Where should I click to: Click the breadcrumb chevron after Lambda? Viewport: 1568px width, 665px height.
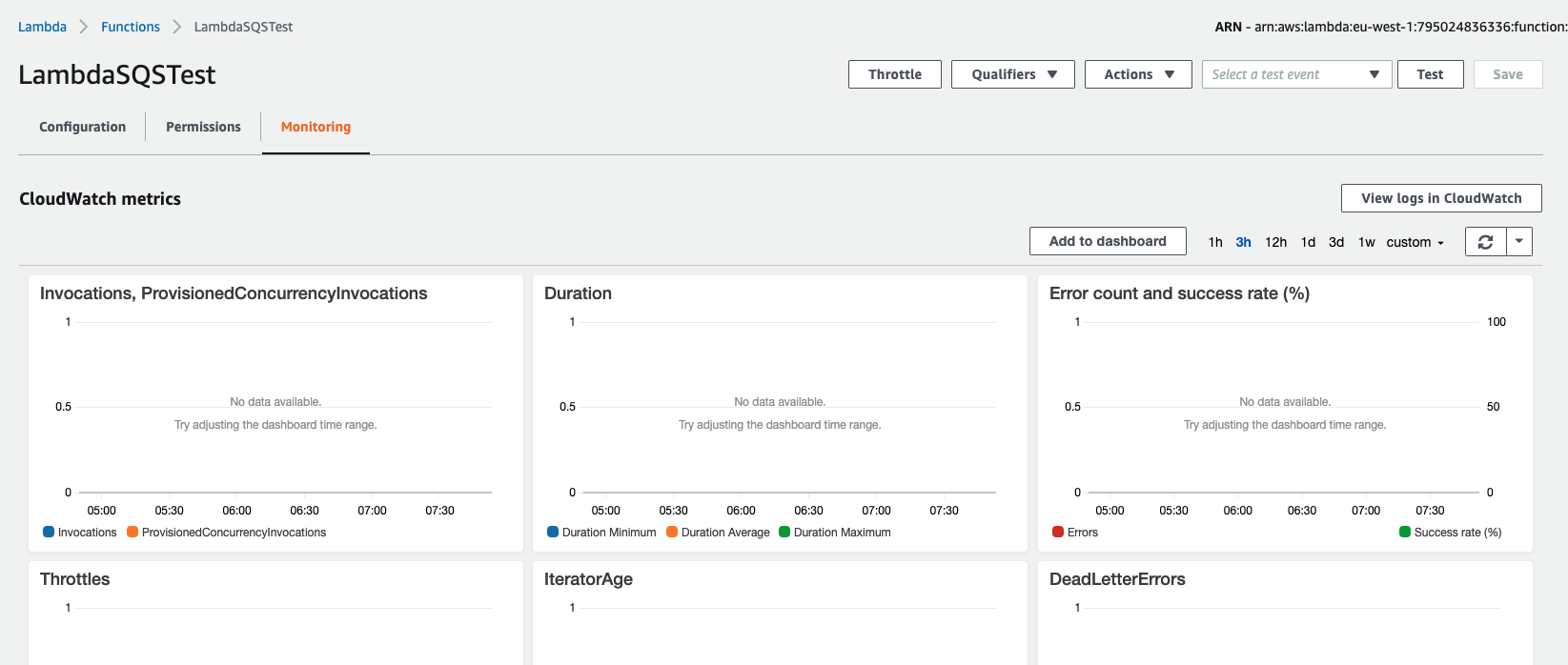(x=84, y=27)
